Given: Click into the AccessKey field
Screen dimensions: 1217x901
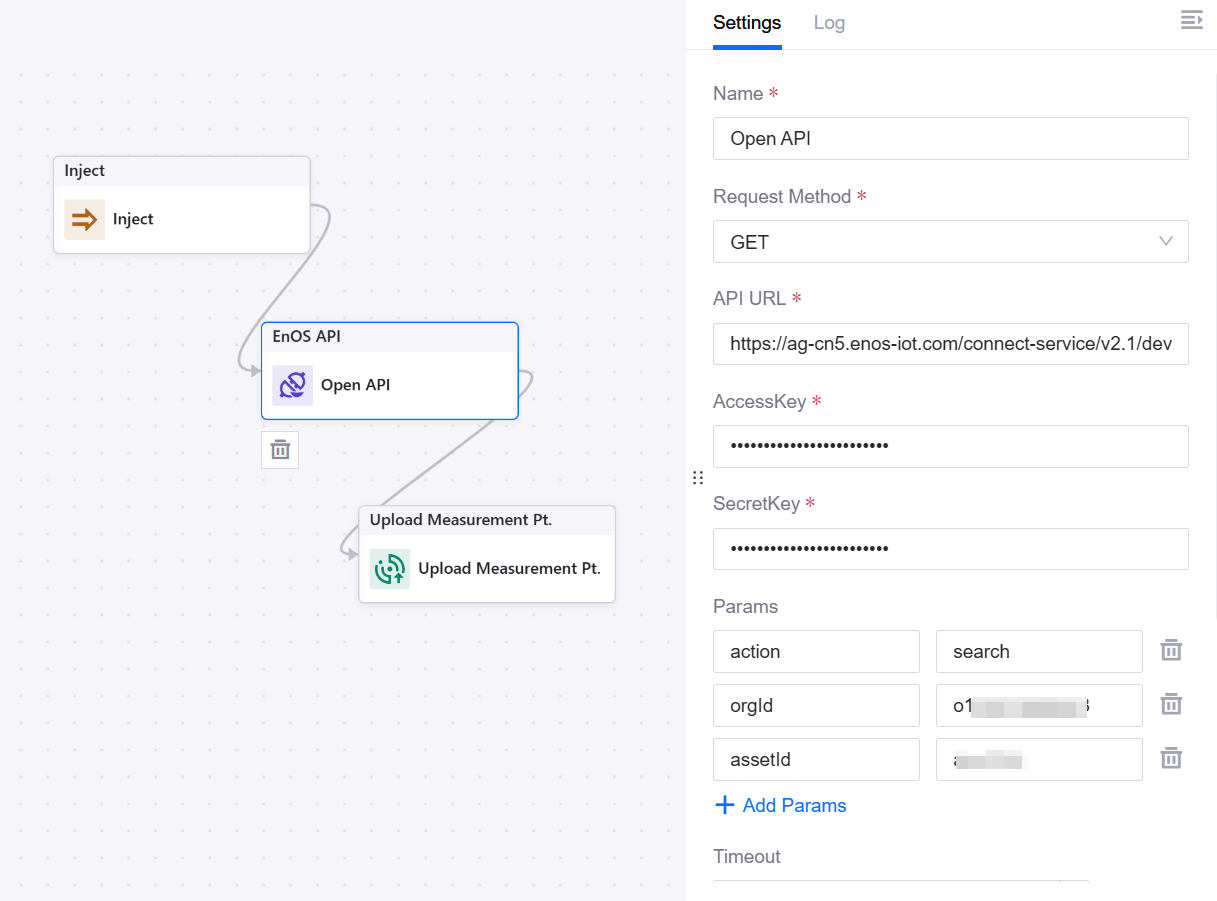Looking at the screenshot, I should (x=950, y=446).
